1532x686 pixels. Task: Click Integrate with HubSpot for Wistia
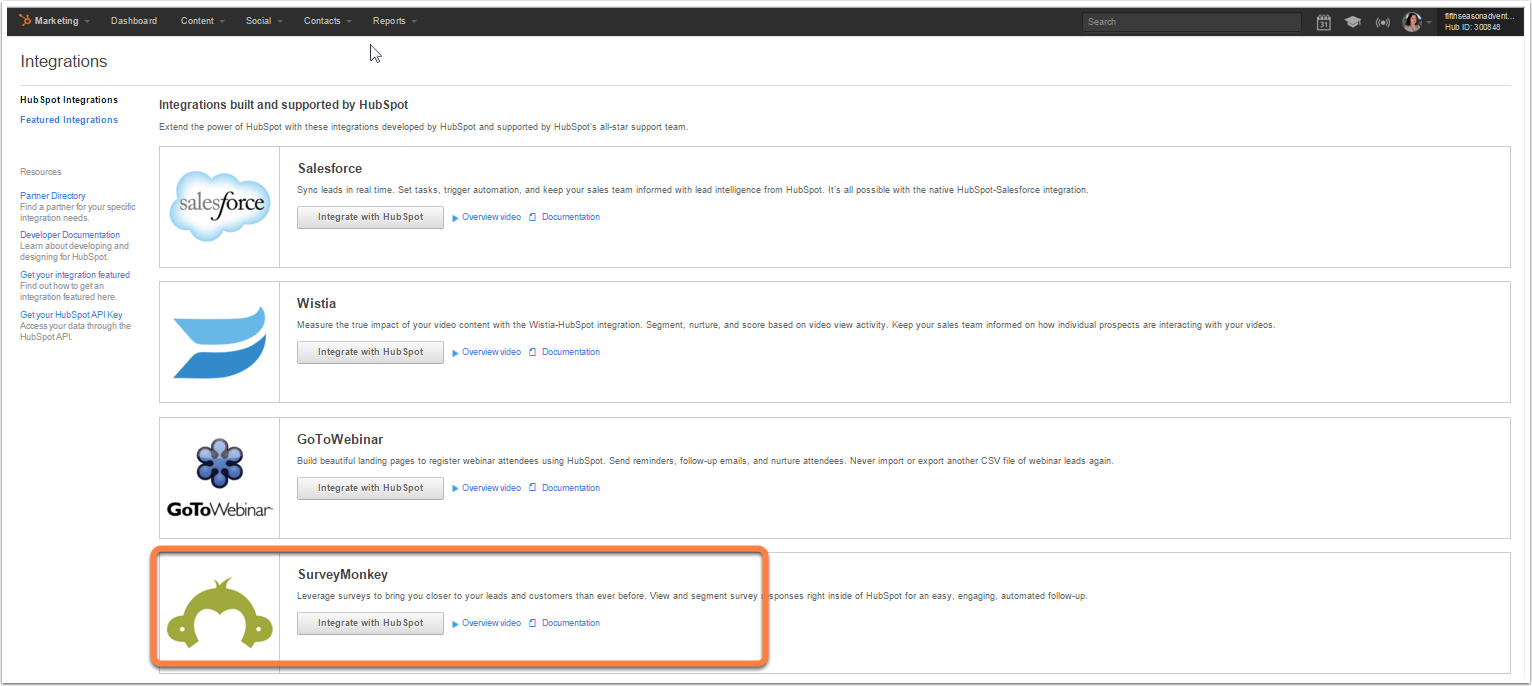click(x=370, y=352)
